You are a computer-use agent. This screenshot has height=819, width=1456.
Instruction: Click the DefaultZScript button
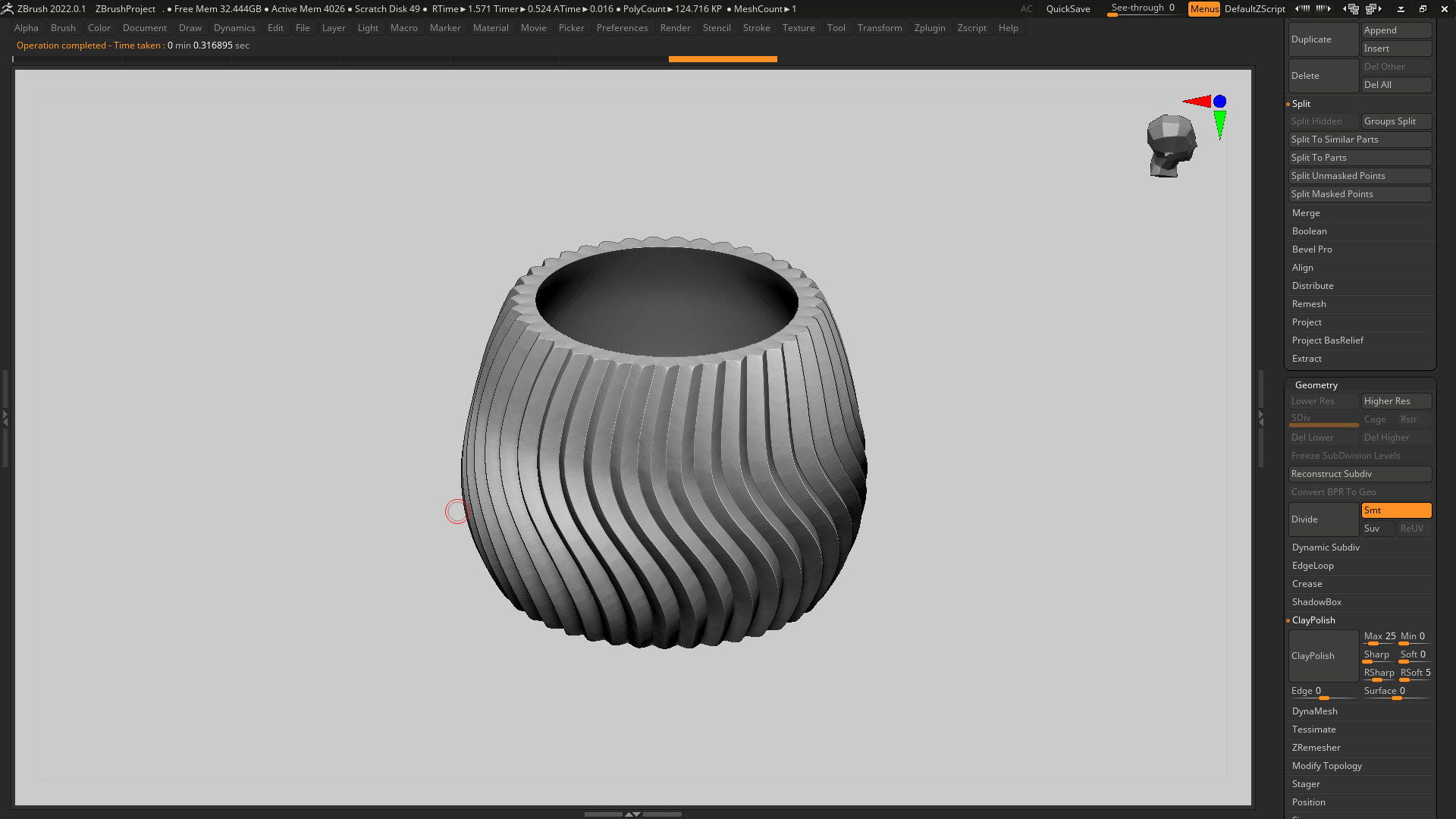[x=1254, y=9]
